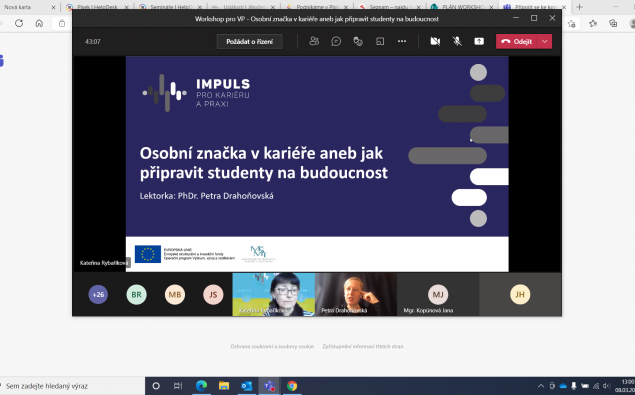Click the 'Požádat o řízení' button

[249, 41]
